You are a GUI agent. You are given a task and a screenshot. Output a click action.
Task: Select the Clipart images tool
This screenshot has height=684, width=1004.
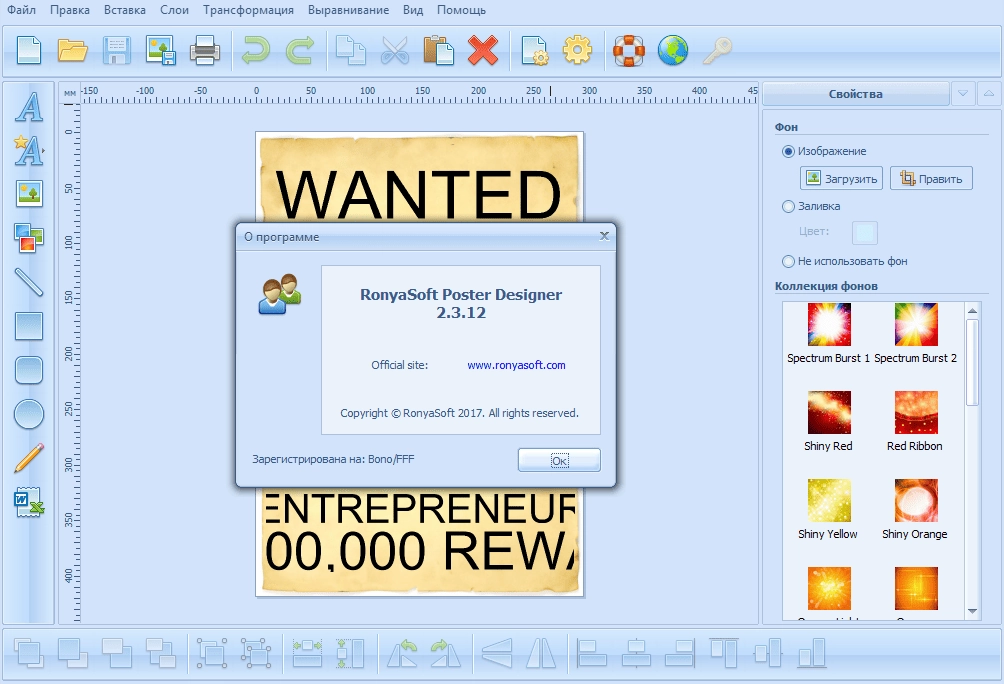[29, 238]
